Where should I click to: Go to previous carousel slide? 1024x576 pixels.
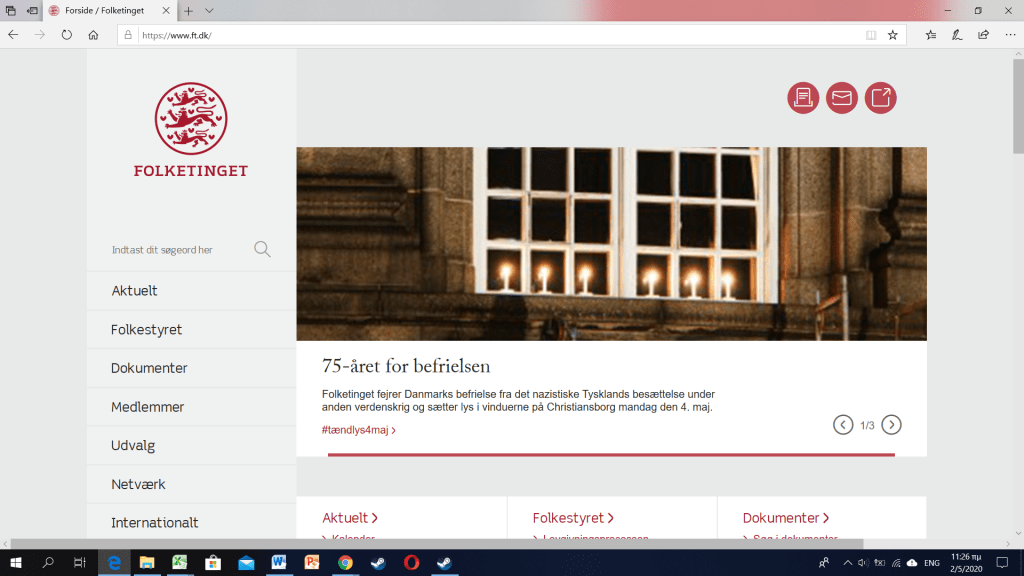[843, 425]
